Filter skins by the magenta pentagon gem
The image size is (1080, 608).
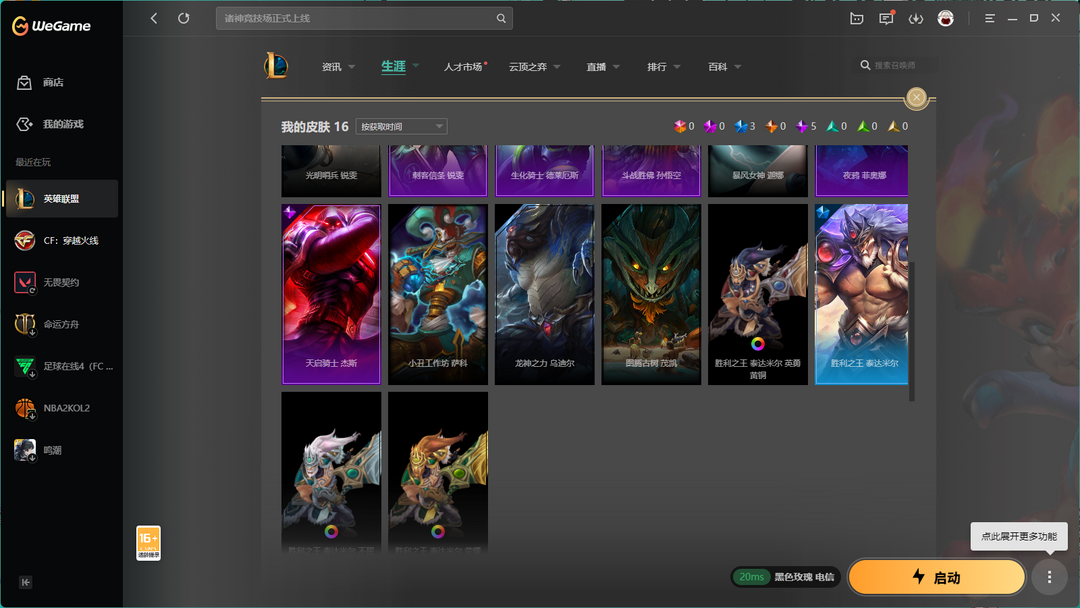pos(710,126)
